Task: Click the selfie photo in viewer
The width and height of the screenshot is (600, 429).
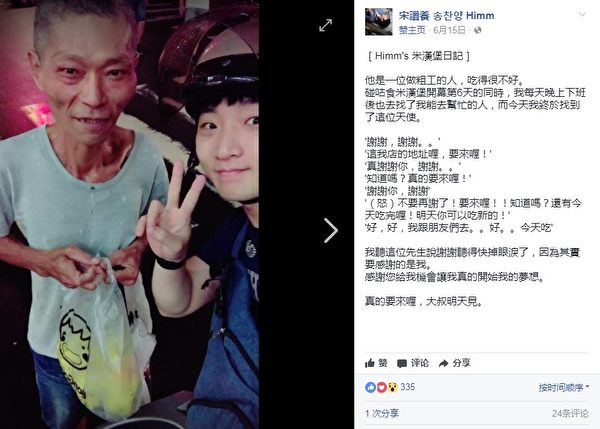Action: coord(129,214)
